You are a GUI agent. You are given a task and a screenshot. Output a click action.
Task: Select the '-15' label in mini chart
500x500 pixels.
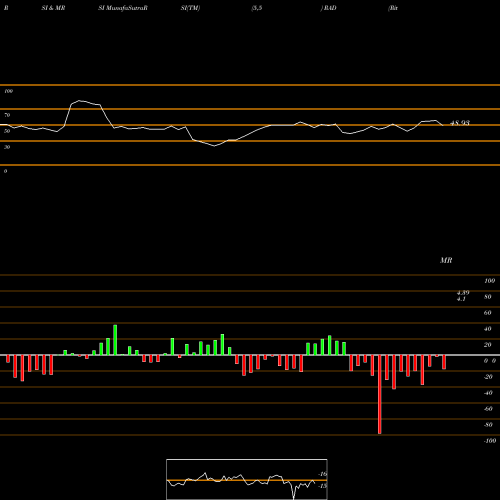point(323,486)
